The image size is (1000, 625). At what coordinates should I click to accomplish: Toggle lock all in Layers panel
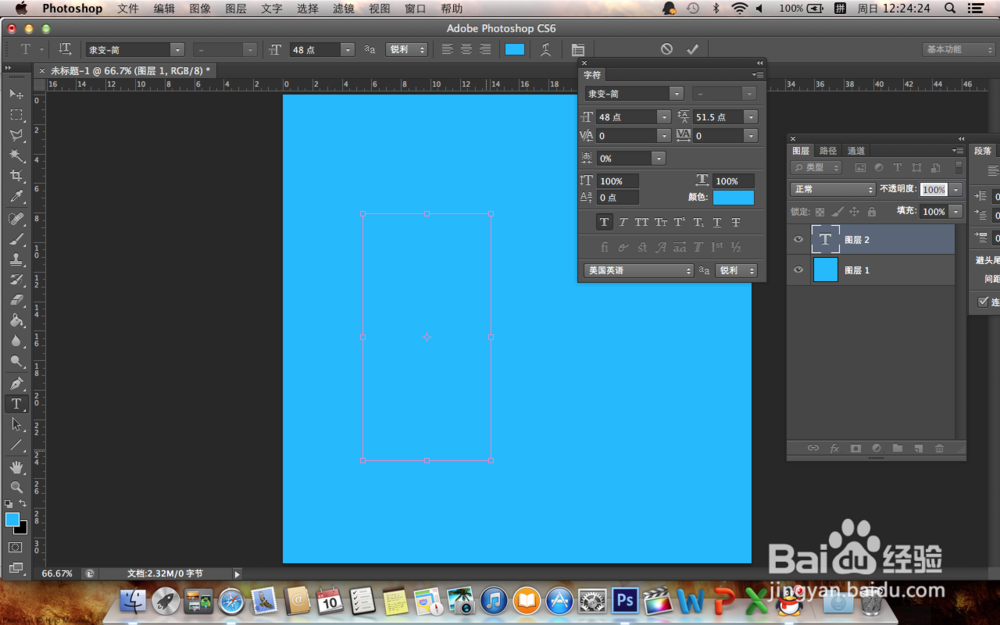[x=871, y=212]
